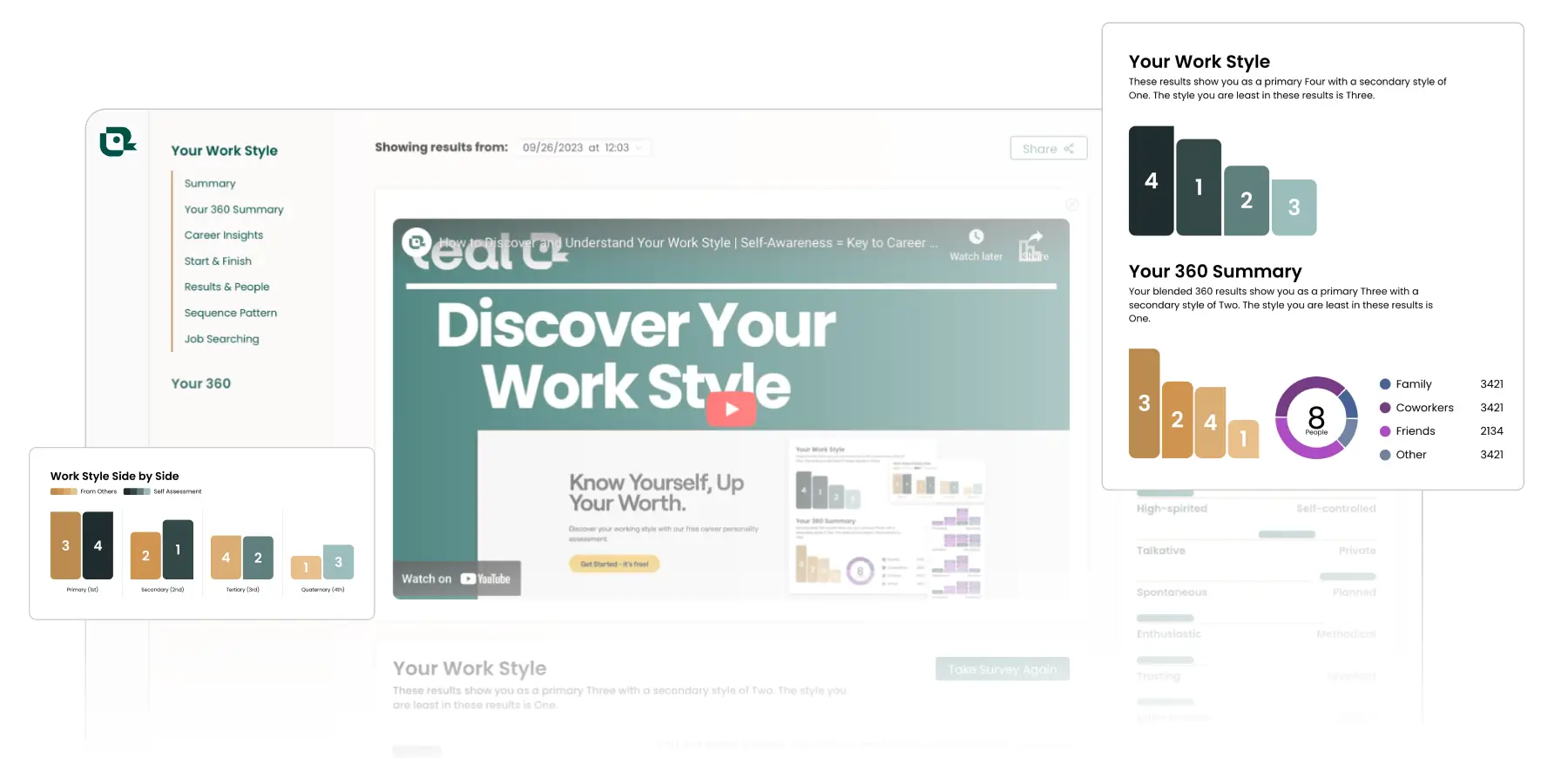Go to Career Insights section
Image resolution: width=1568 pixels, height=758 pixels.
(224, 235)
